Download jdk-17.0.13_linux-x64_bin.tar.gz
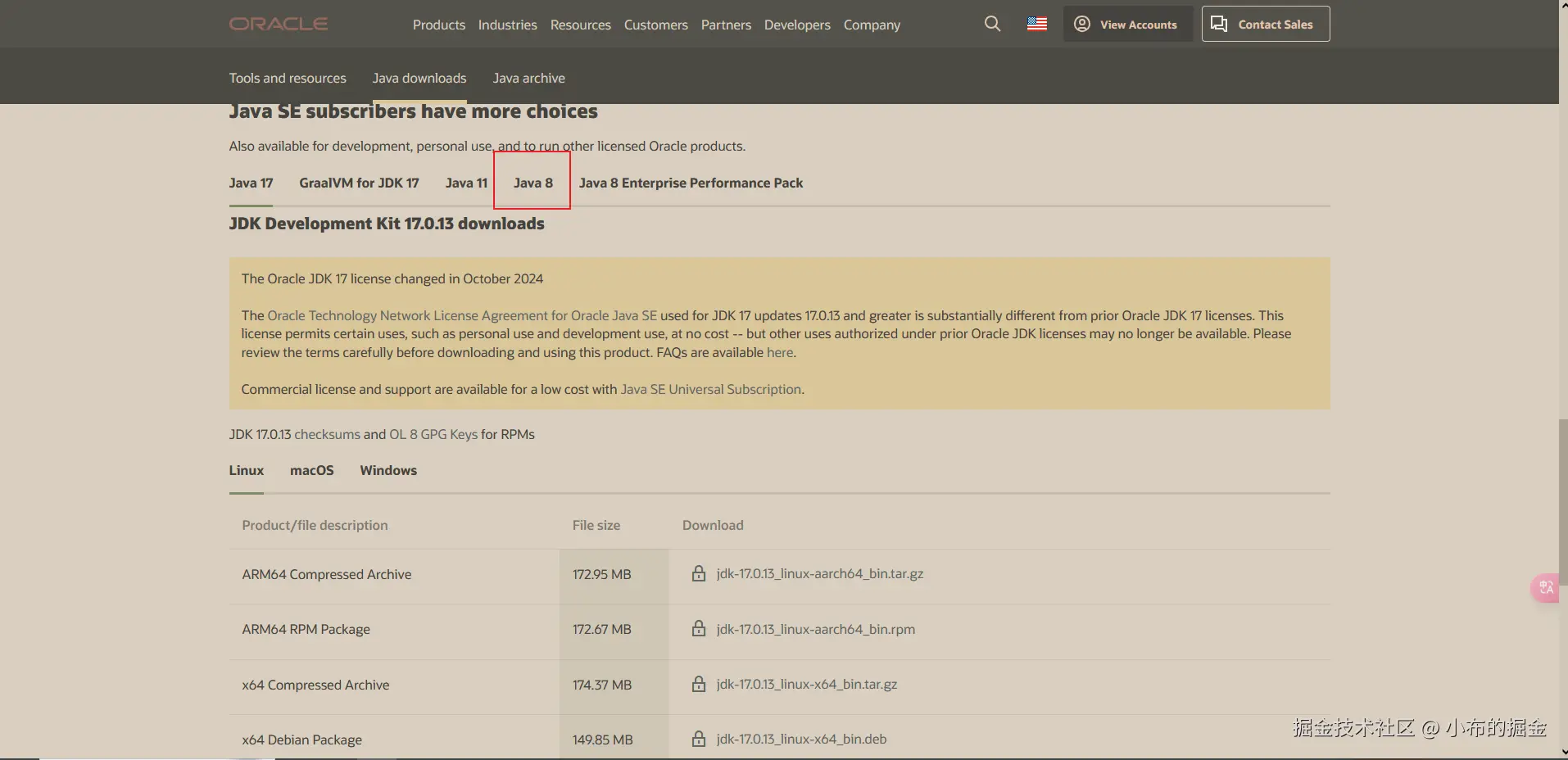The width and height of the screenshot is (1568, 760). (807, 684)
